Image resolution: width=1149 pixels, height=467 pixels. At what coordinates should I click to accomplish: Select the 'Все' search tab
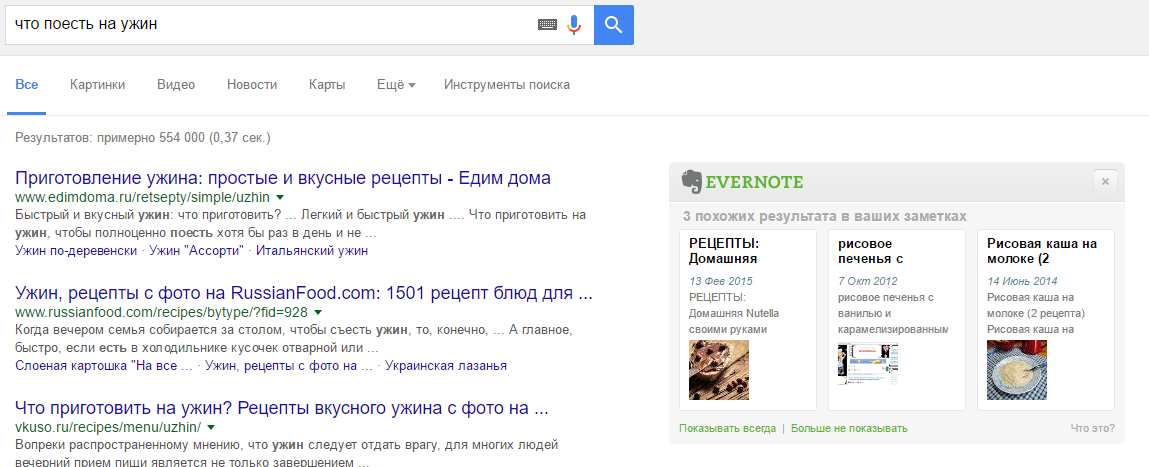point(26,85)
